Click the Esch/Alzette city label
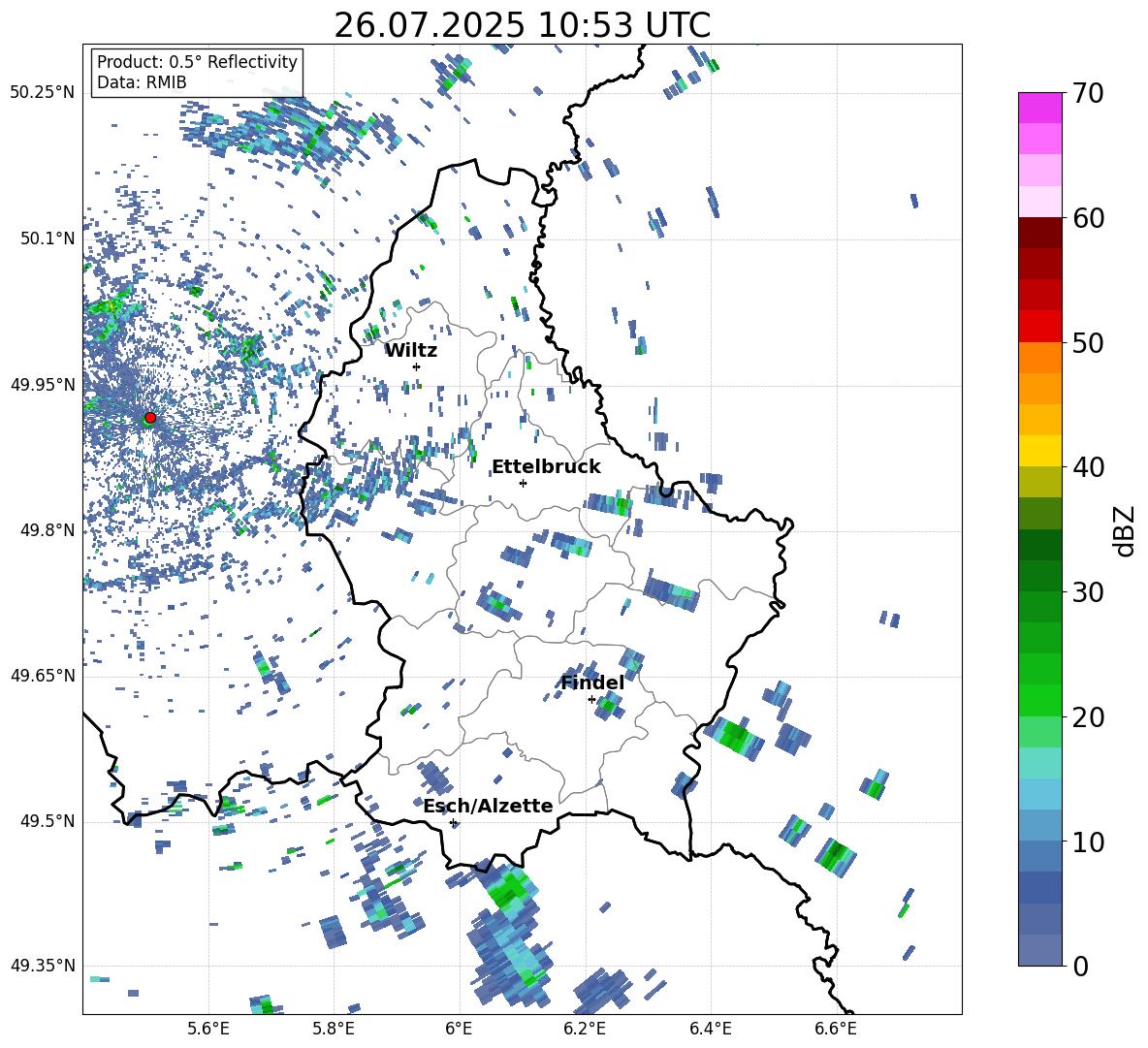This screenshot has width=1148, height=1048. point(488,807)
